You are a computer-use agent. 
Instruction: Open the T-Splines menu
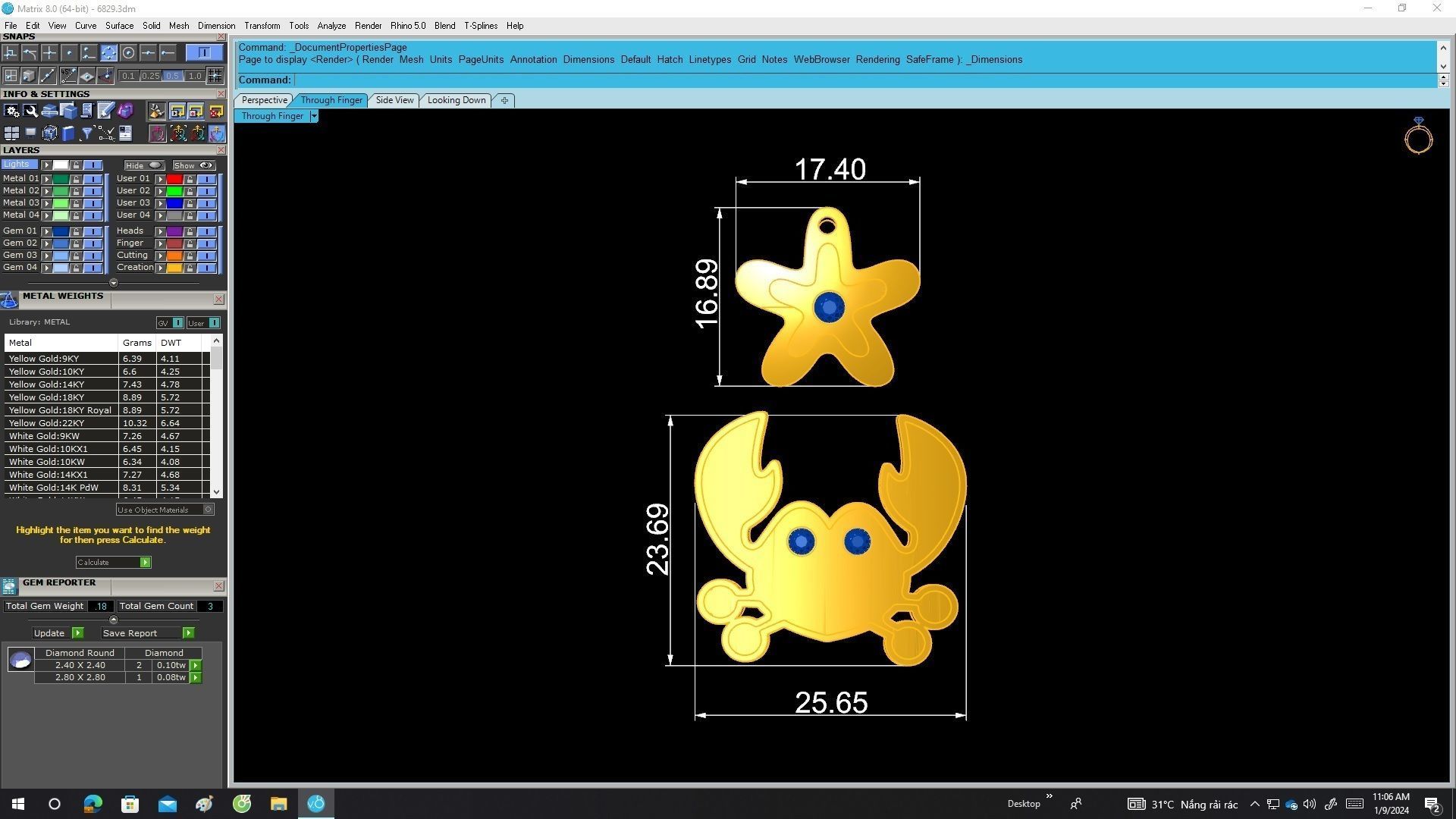click(x=481, y=26)
